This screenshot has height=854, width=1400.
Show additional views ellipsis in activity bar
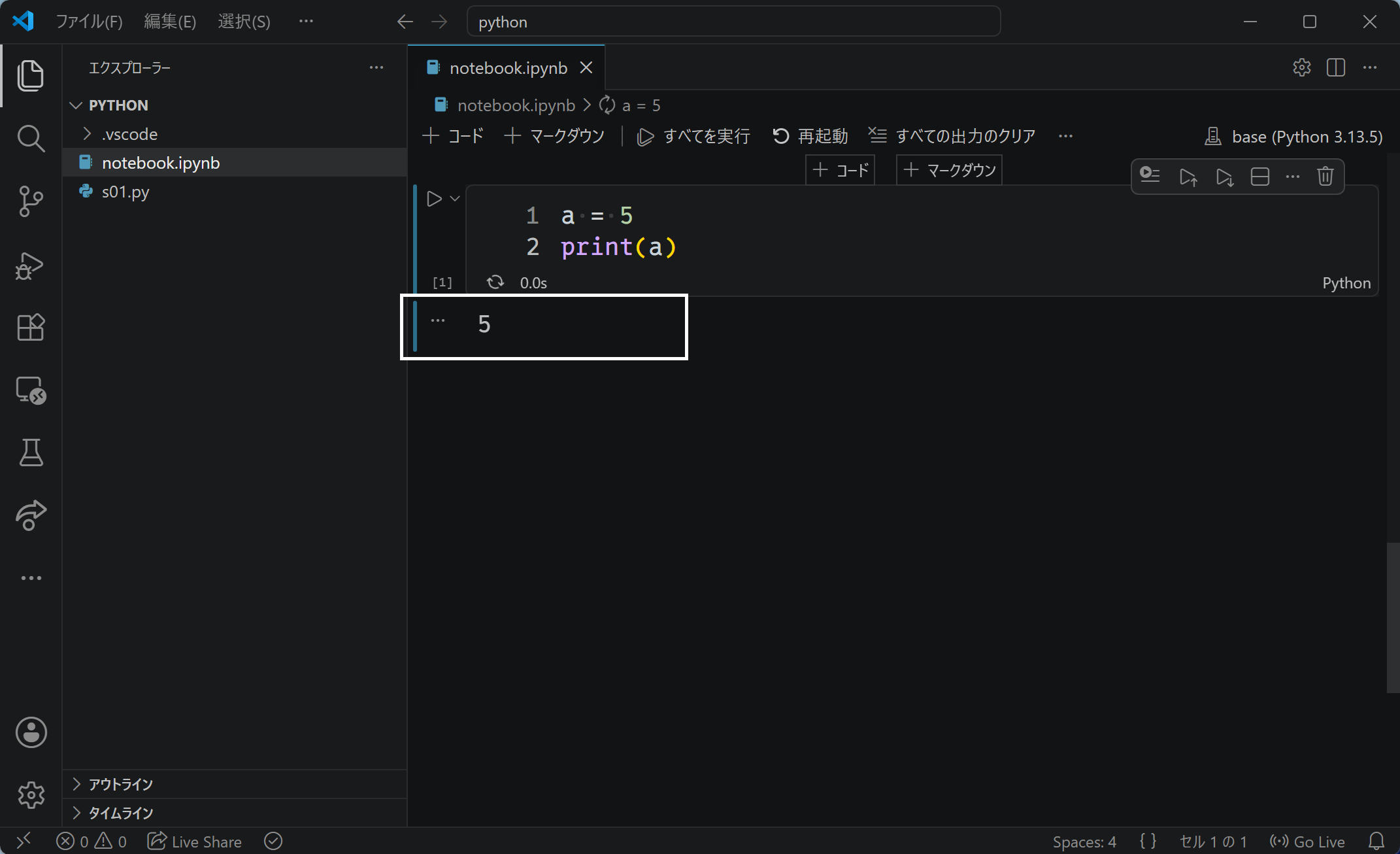[31, 578]
